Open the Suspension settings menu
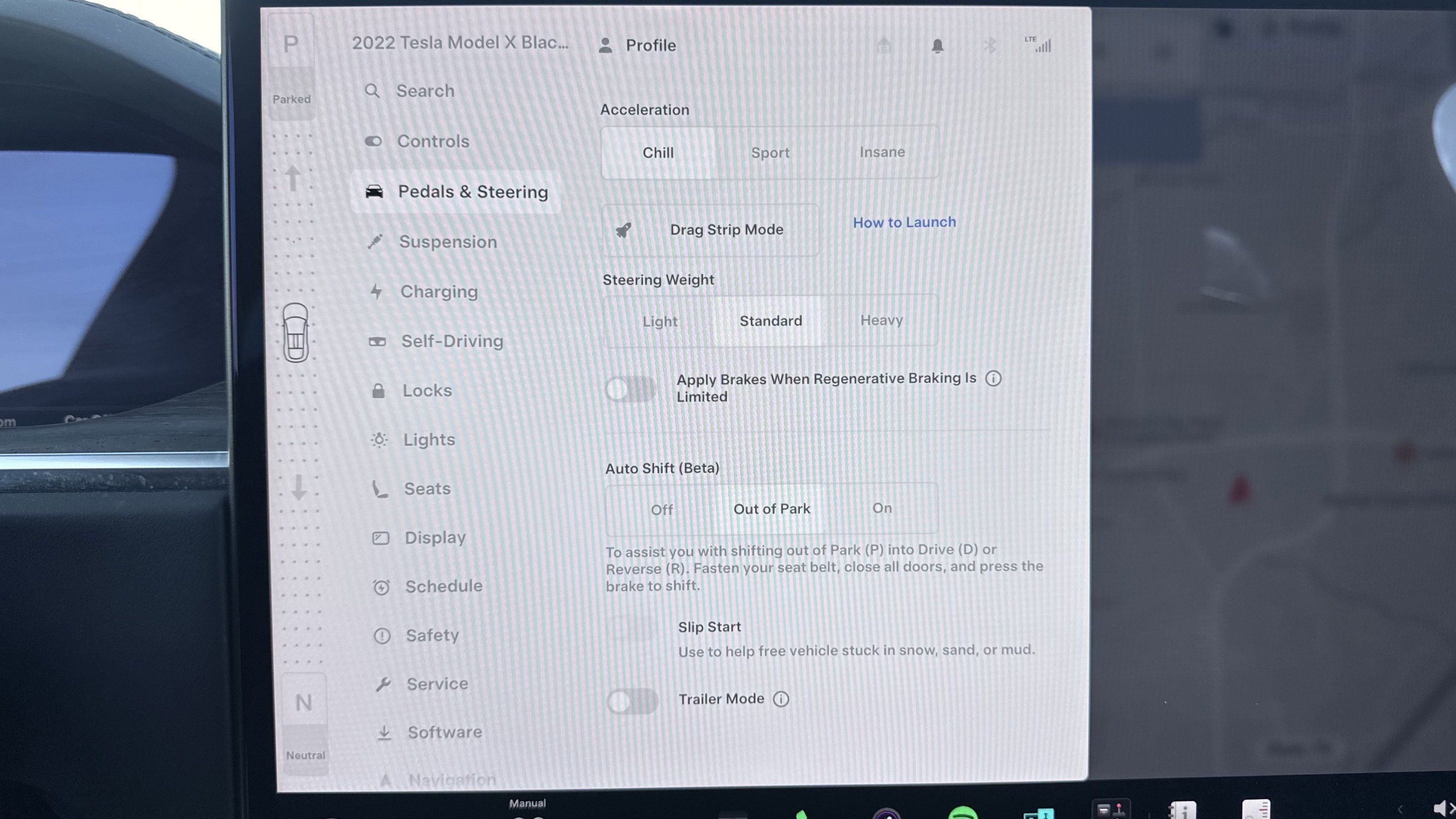Viewport: 1456px width, 819px height. 447,242
